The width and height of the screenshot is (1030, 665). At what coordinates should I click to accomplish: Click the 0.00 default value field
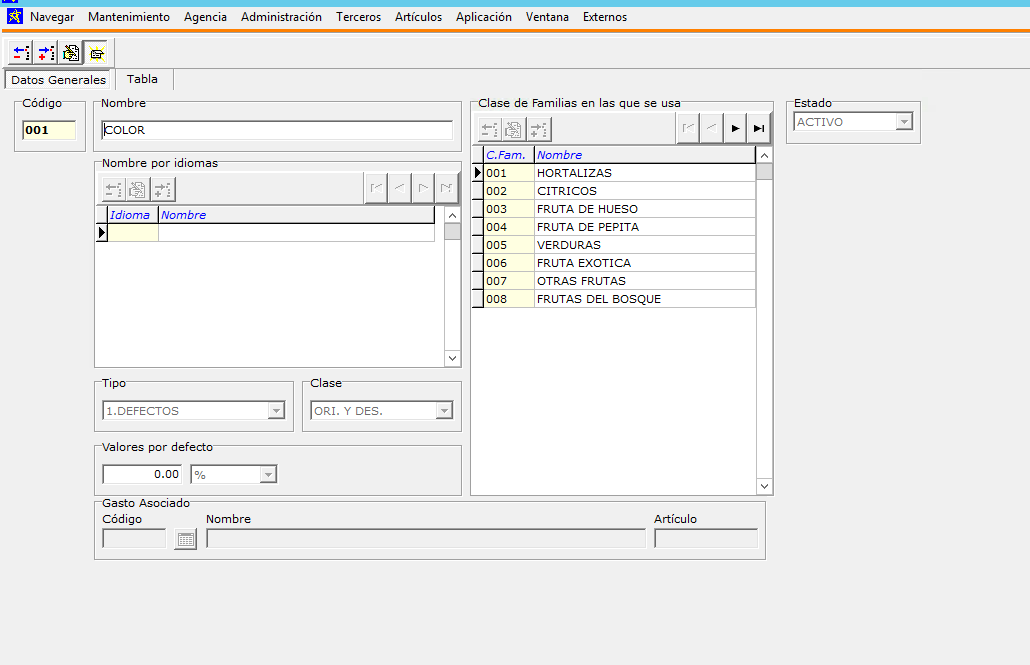click(143, 475)
